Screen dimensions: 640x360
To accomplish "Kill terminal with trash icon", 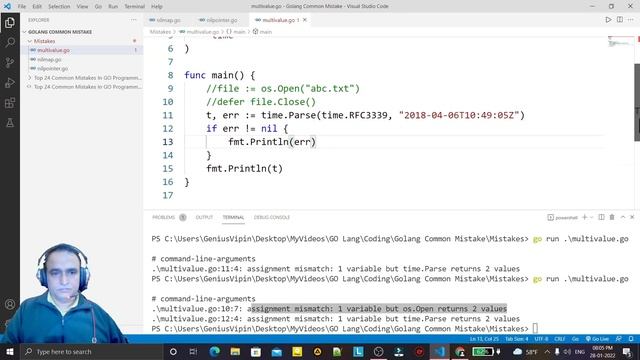I will pyautogui.click(x=612, y=217).
